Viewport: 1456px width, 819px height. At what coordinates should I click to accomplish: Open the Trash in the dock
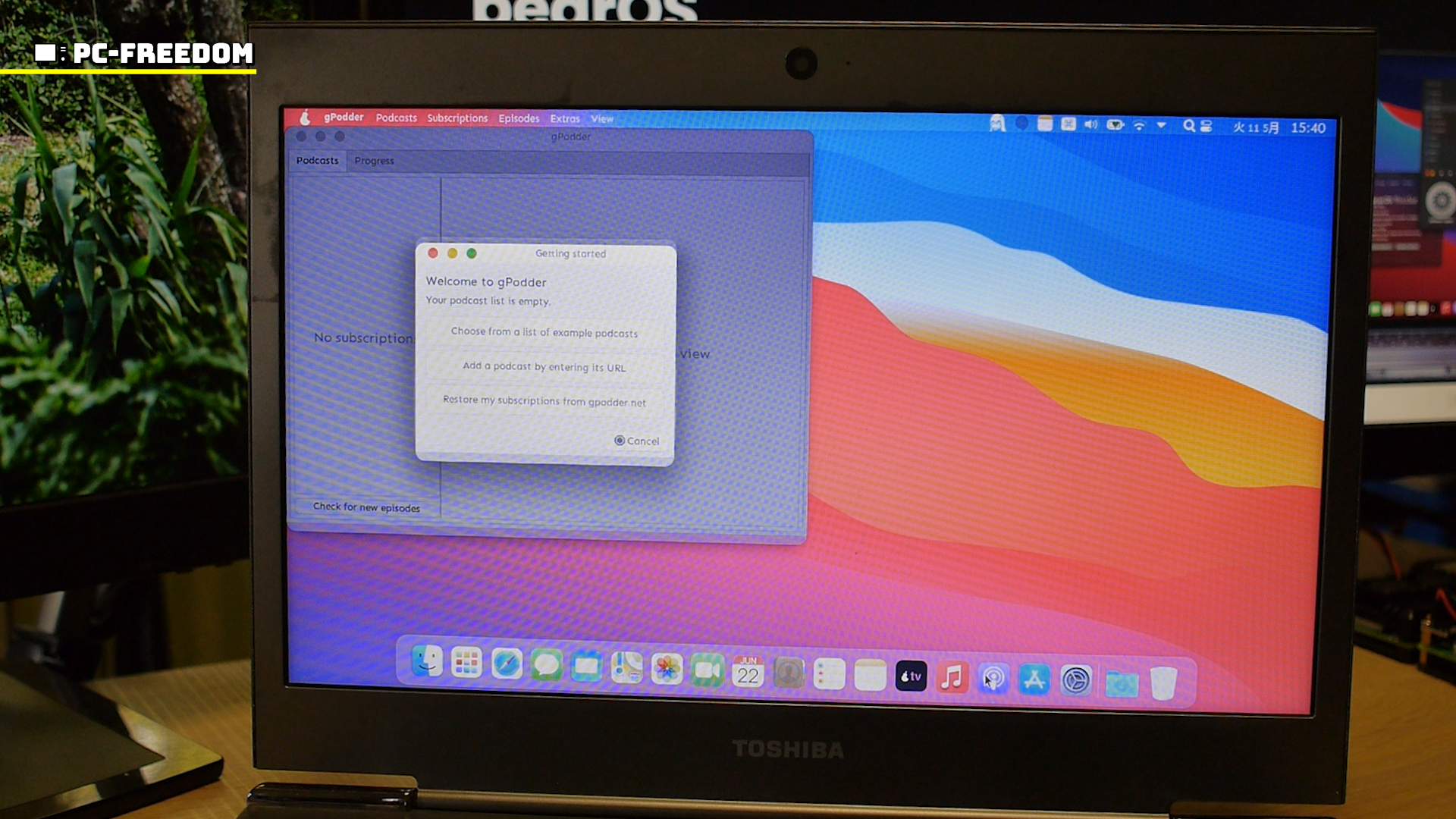(x=1163, y=683)
